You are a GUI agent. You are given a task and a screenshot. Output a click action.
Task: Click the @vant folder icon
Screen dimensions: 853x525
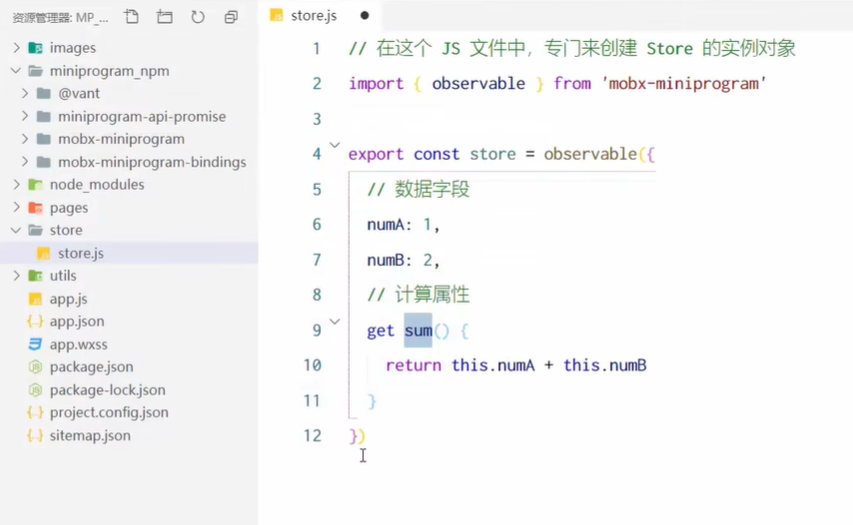pos(44,94)
